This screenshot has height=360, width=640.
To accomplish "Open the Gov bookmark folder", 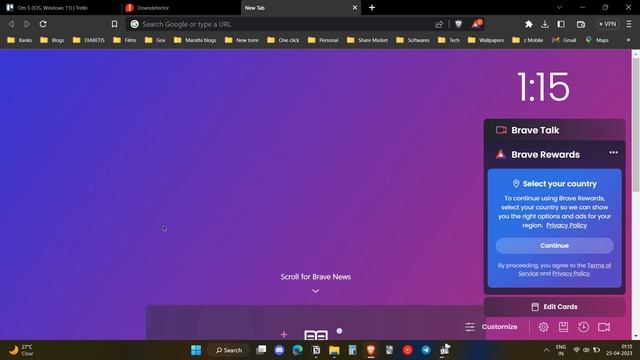I will point(155,40).
